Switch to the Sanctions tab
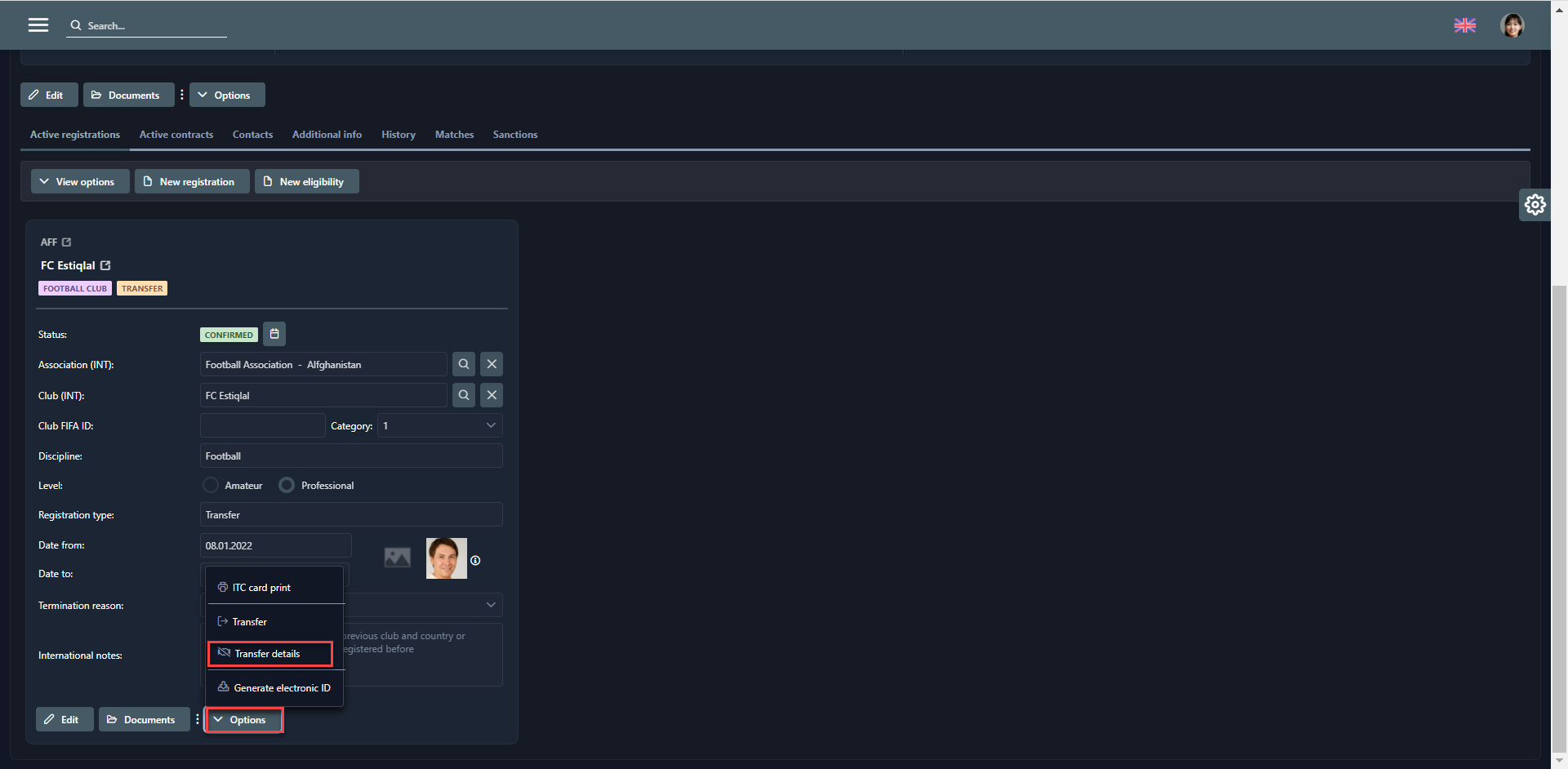The height and width of the screenshot is (769, 1568). tap(514, 135)
